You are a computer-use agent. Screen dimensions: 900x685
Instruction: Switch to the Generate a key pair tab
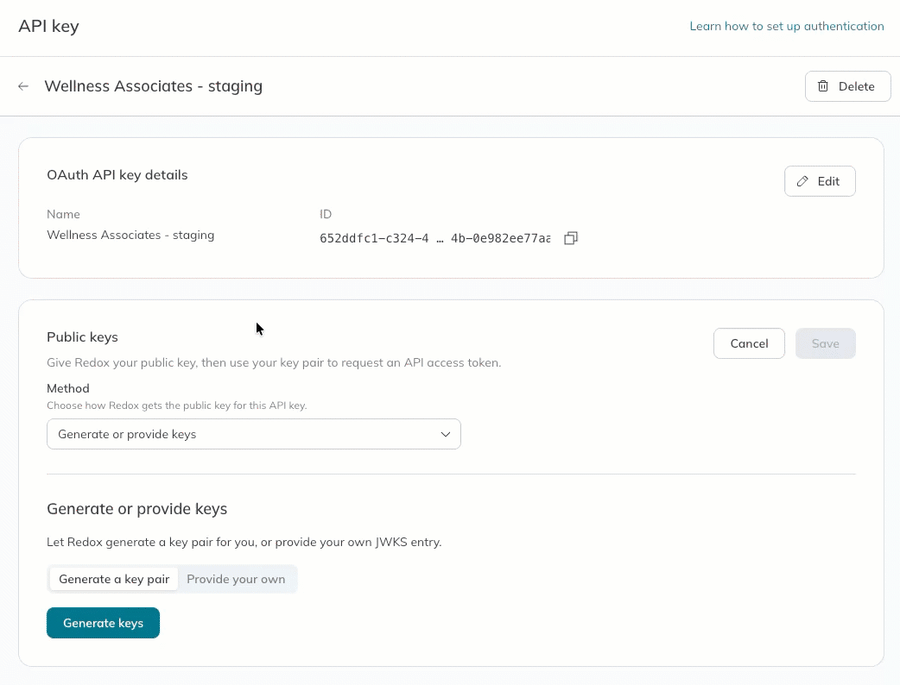coord(114,579)
